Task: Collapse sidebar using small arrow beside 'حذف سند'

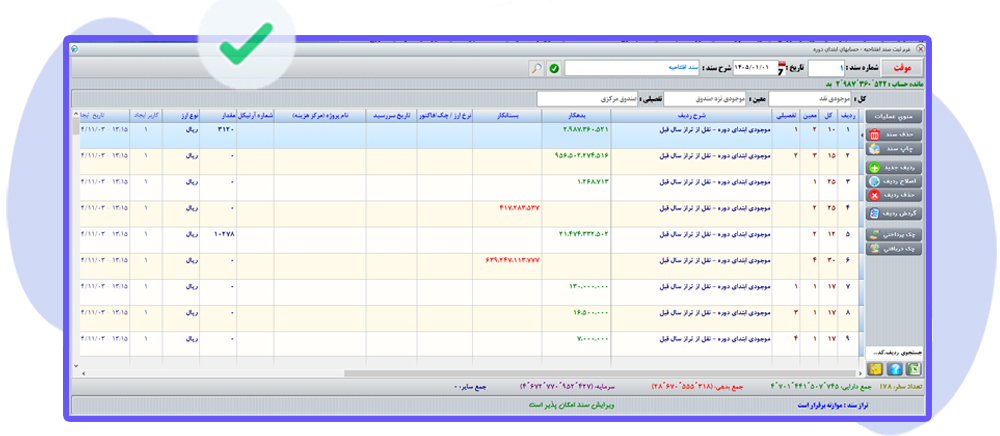Action: [862, 136]
